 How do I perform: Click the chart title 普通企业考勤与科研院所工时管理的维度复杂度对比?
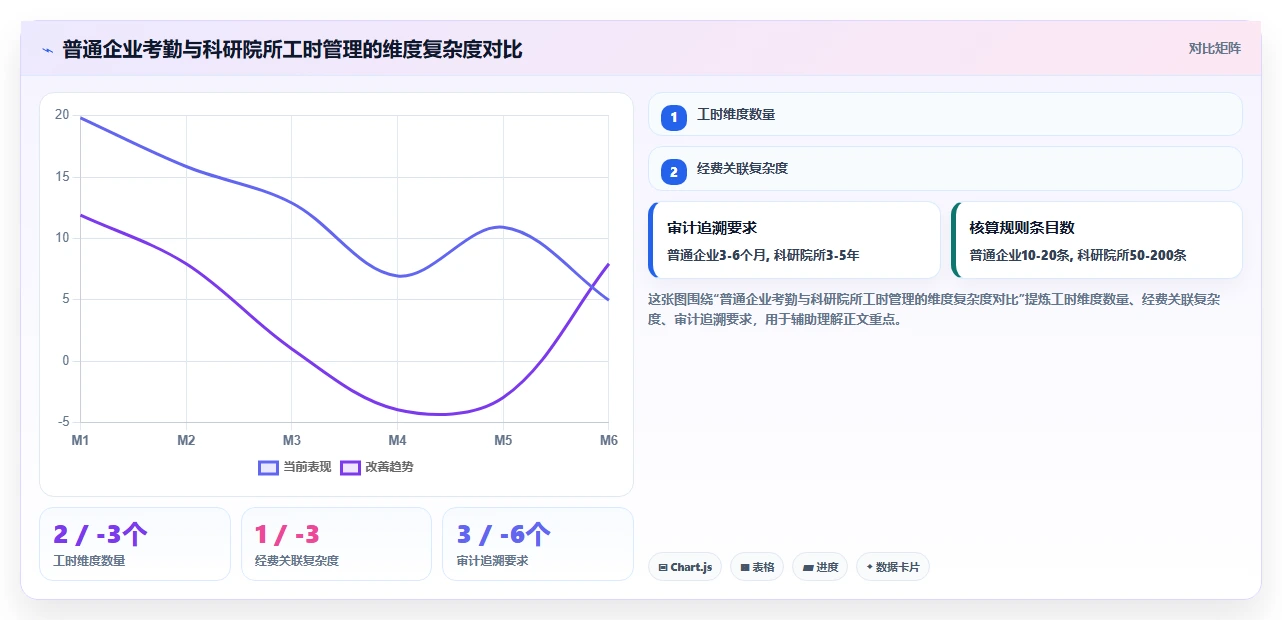(x=292, y=49)
